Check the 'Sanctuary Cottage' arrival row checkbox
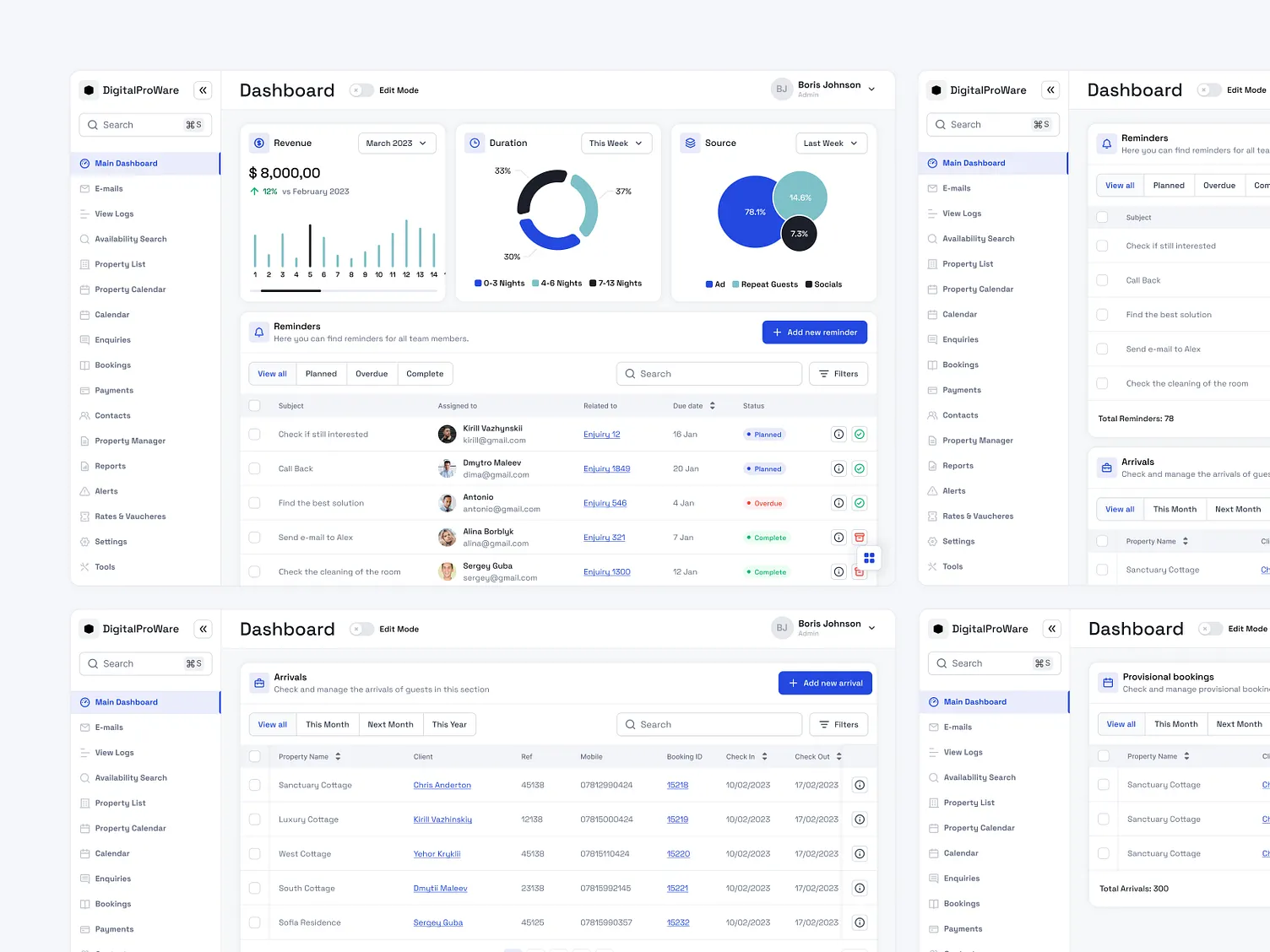 click(254, 785)
